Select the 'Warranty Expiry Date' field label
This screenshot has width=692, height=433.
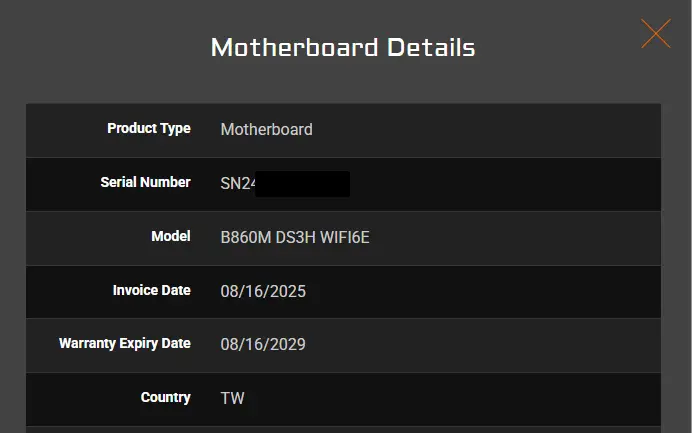[125, 343]
